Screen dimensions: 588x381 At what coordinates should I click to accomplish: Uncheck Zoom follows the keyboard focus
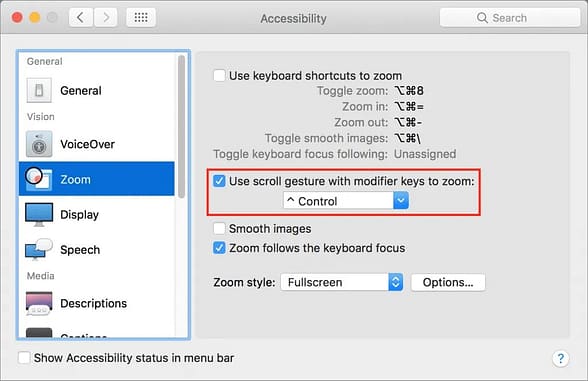[219, 248]
